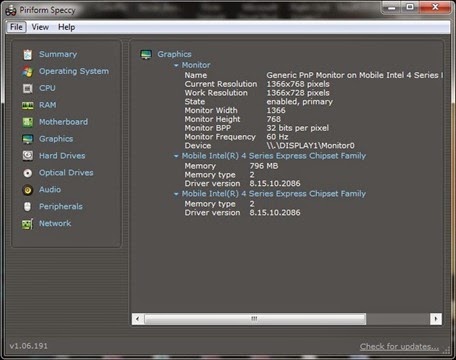Screen dimensions: 456x360
Task: Collapse the first Mobile Intel(R) 4 Series node
Action: pyautogui.click(x=176, y=156)
